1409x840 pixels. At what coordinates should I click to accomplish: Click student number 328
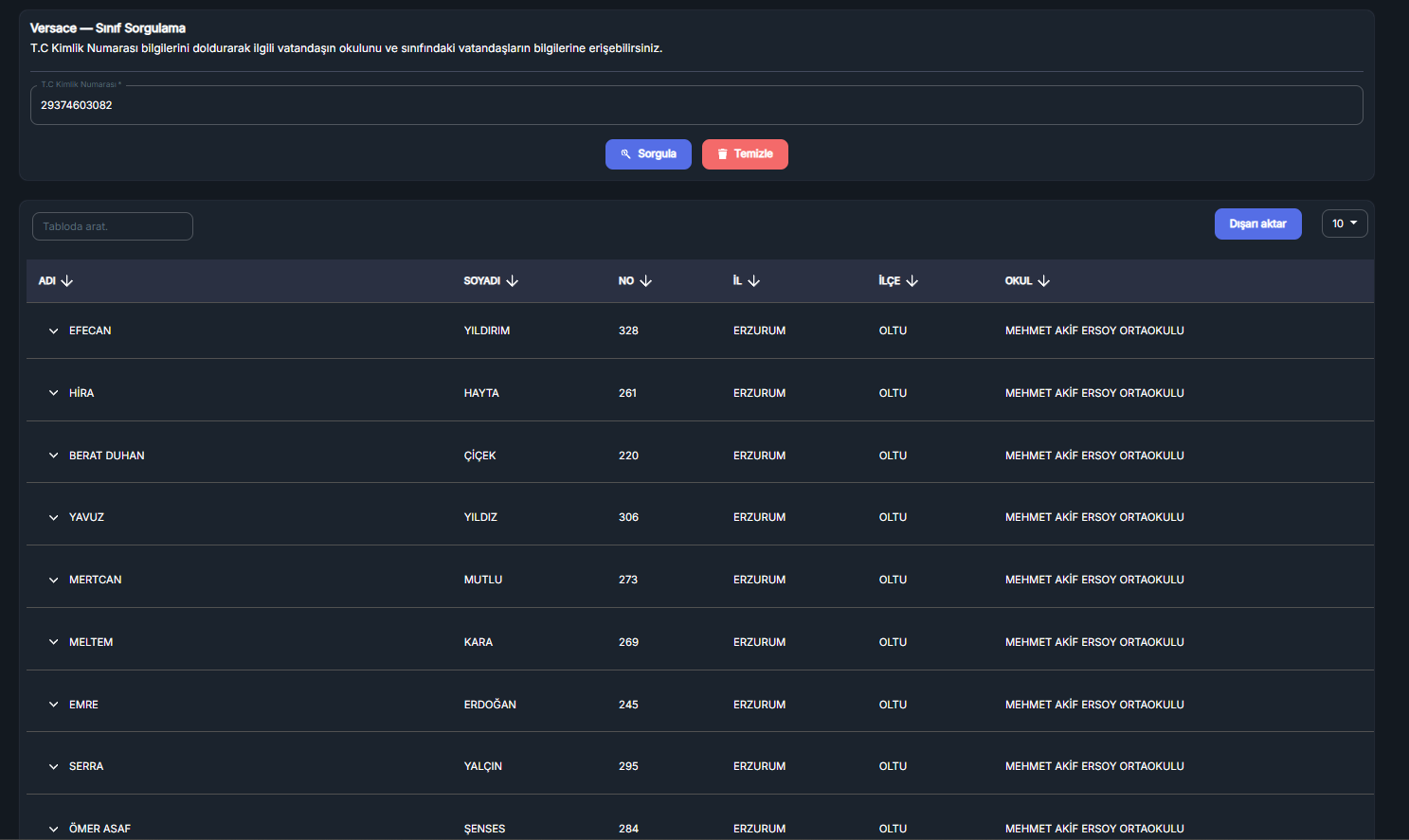(x=628, y=331)
